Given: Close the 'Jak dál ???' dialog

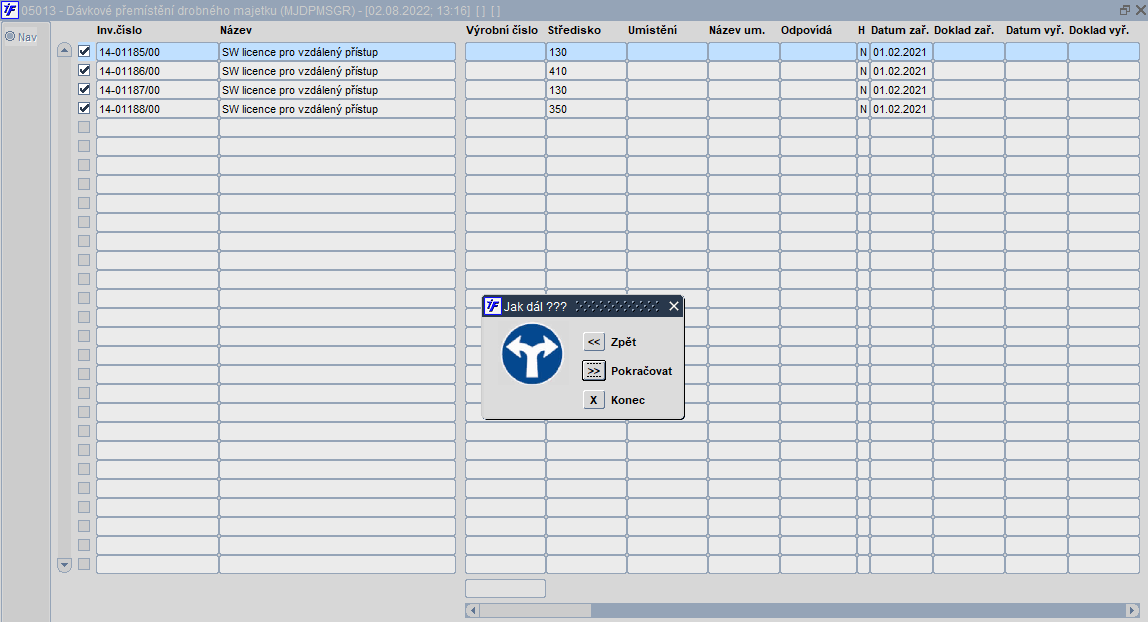Looking at the screenshot, I should coord(674,306).
